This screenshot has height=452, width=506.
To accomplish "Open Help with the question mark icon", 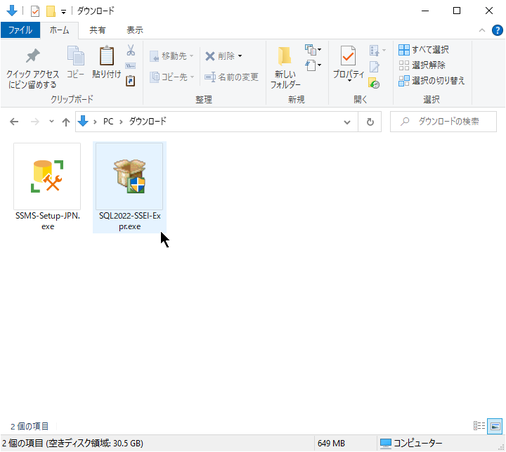I will click(497, 30).
